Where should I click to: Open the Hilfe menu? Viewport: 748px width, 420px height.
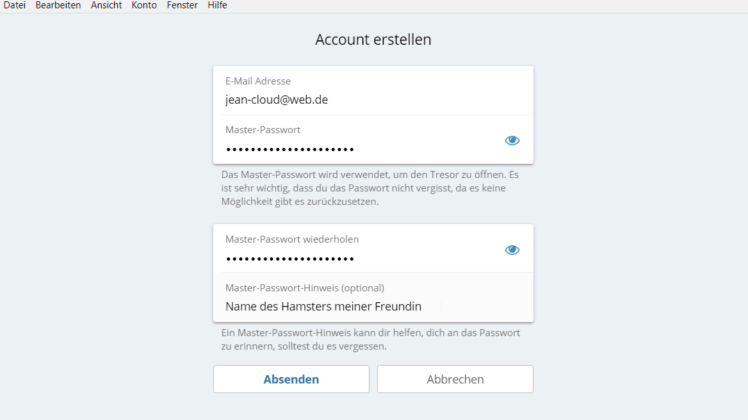point(217,5)
